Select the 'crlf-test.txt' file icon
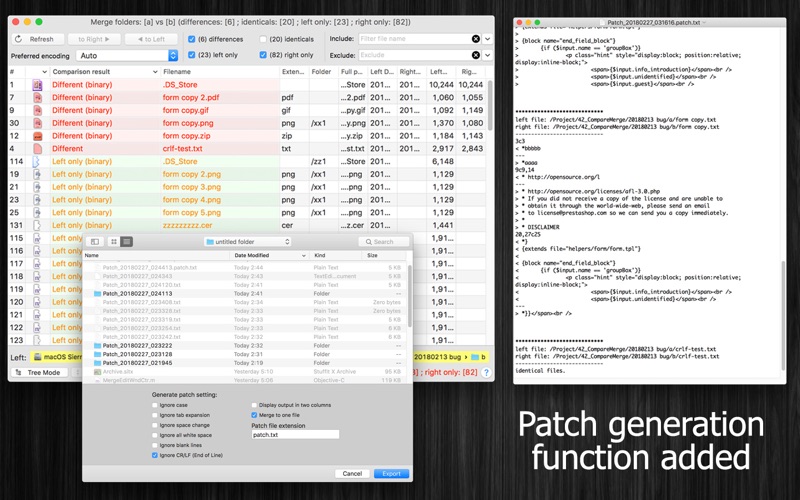Screen dimensions: 800x500 (37, 148)
